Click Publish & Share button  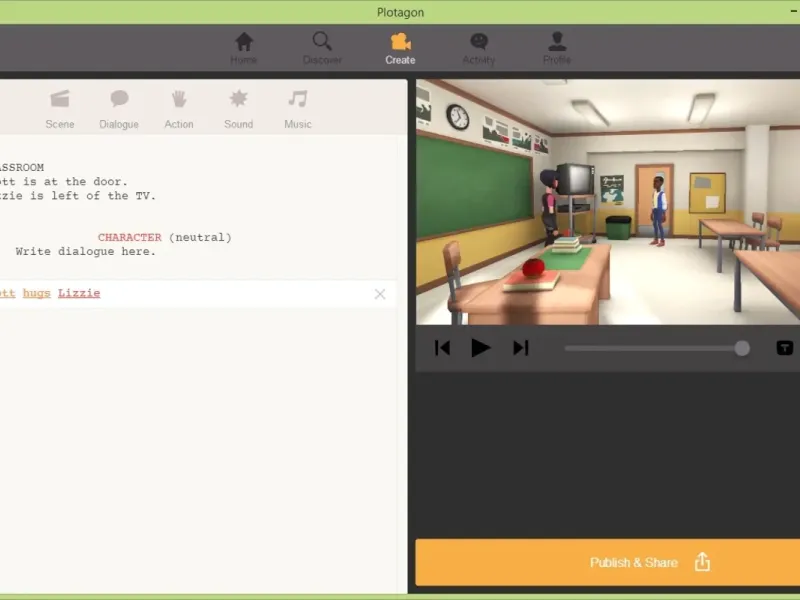point(608,562)
